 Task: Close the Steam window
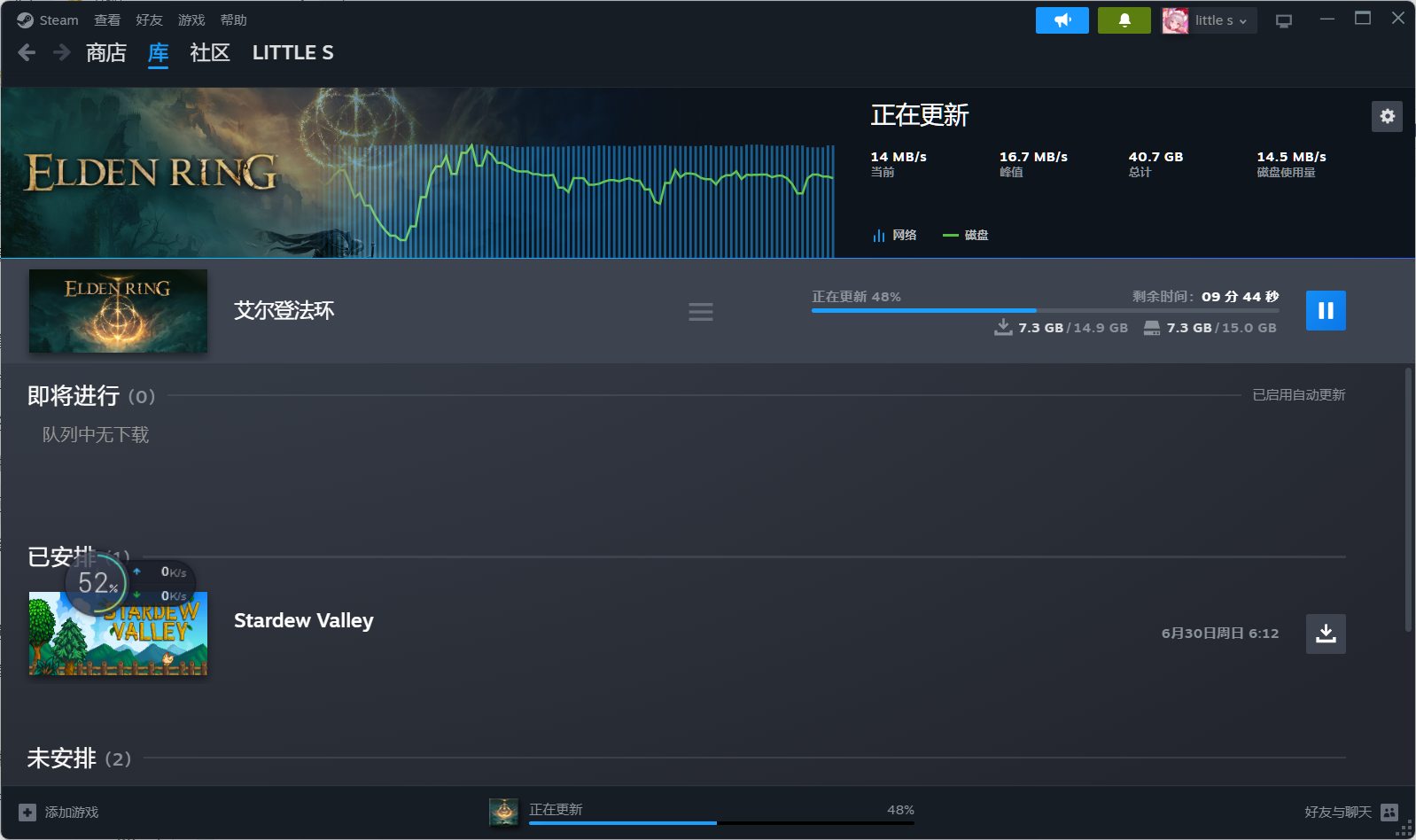(1398, 19)
